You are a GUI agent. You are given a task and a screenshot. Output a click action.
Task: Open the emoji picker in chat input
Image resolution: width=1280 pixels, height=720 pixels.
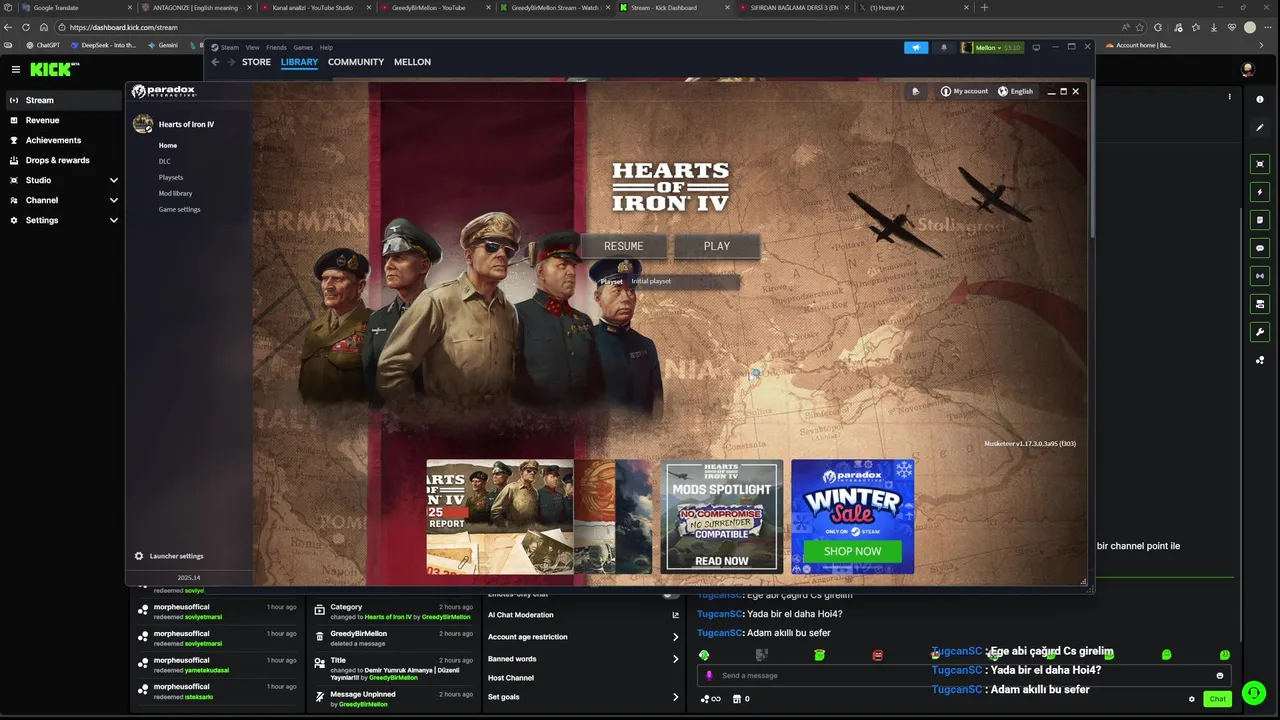point(1220,676)
